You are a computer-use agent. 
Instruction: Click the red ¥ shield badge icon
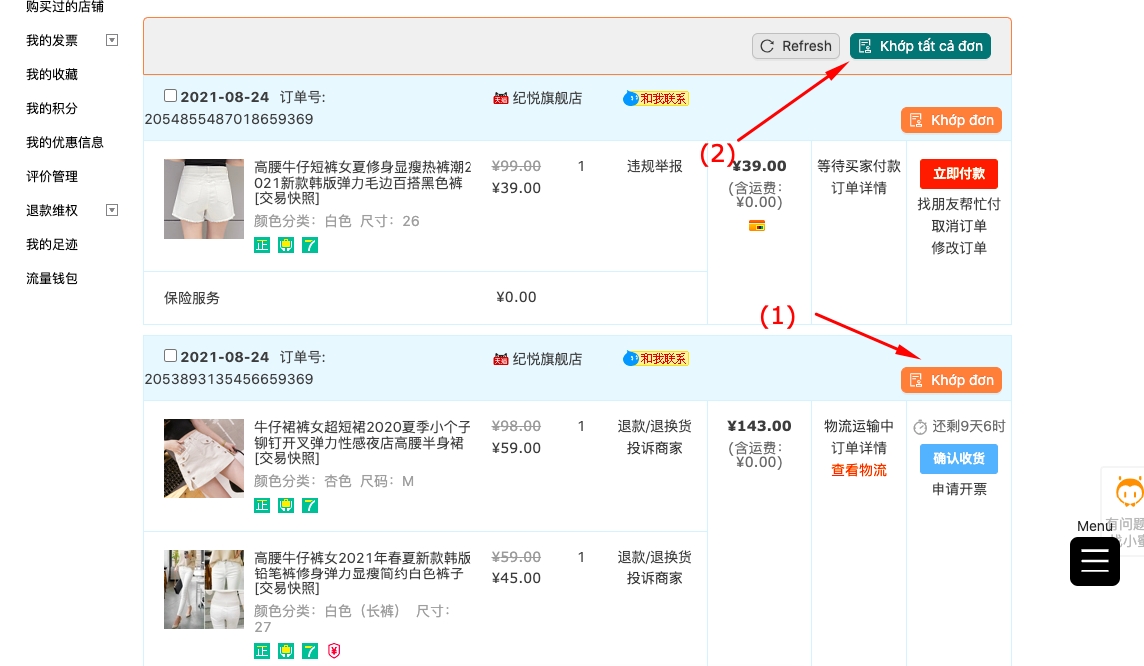click(x=334, y=651)
